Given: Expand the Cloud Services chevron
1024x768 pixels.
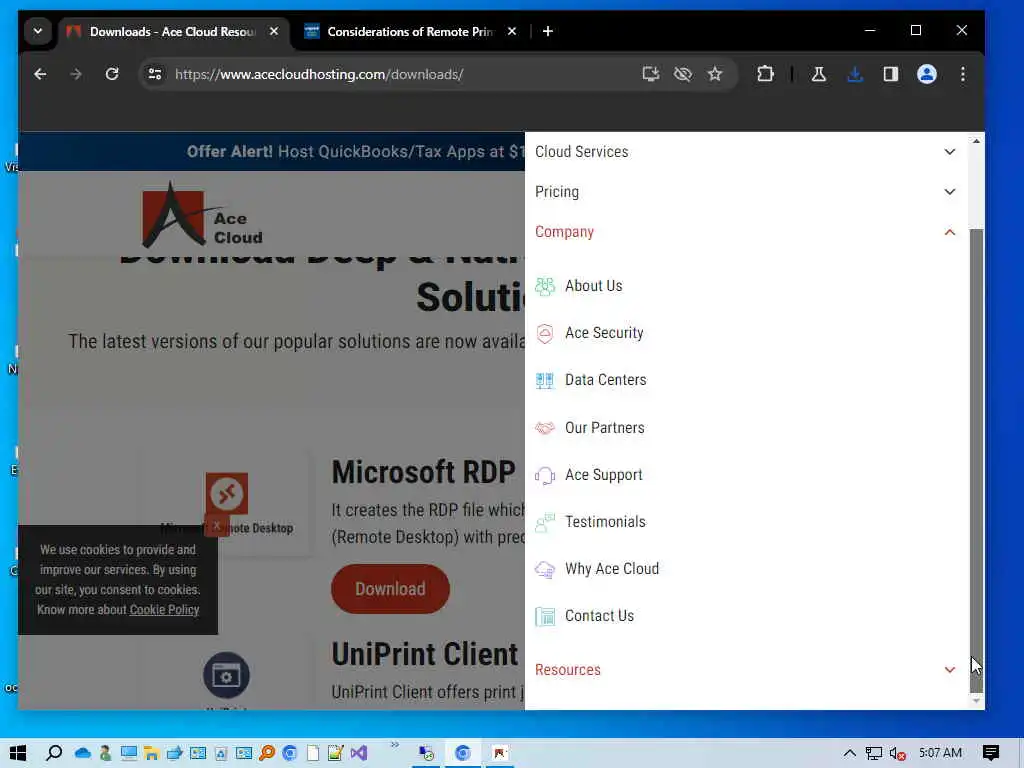Looking at the screenshot, I should 950,152.
